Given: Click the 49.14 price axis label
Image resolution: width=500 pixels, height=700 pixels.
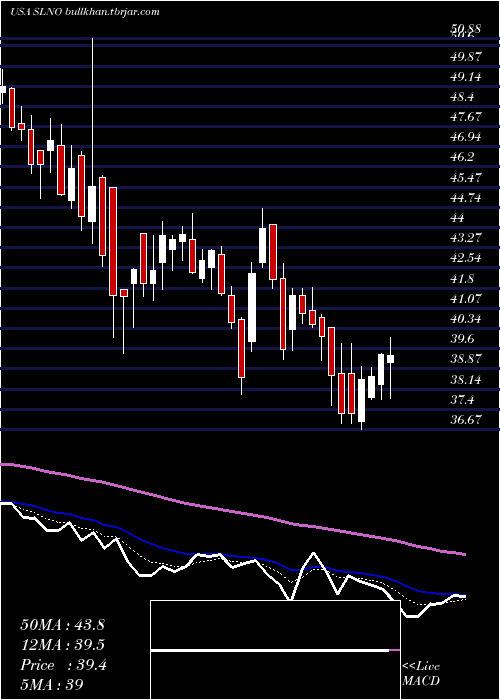Looking at the screenshot, I should (466, 77).
